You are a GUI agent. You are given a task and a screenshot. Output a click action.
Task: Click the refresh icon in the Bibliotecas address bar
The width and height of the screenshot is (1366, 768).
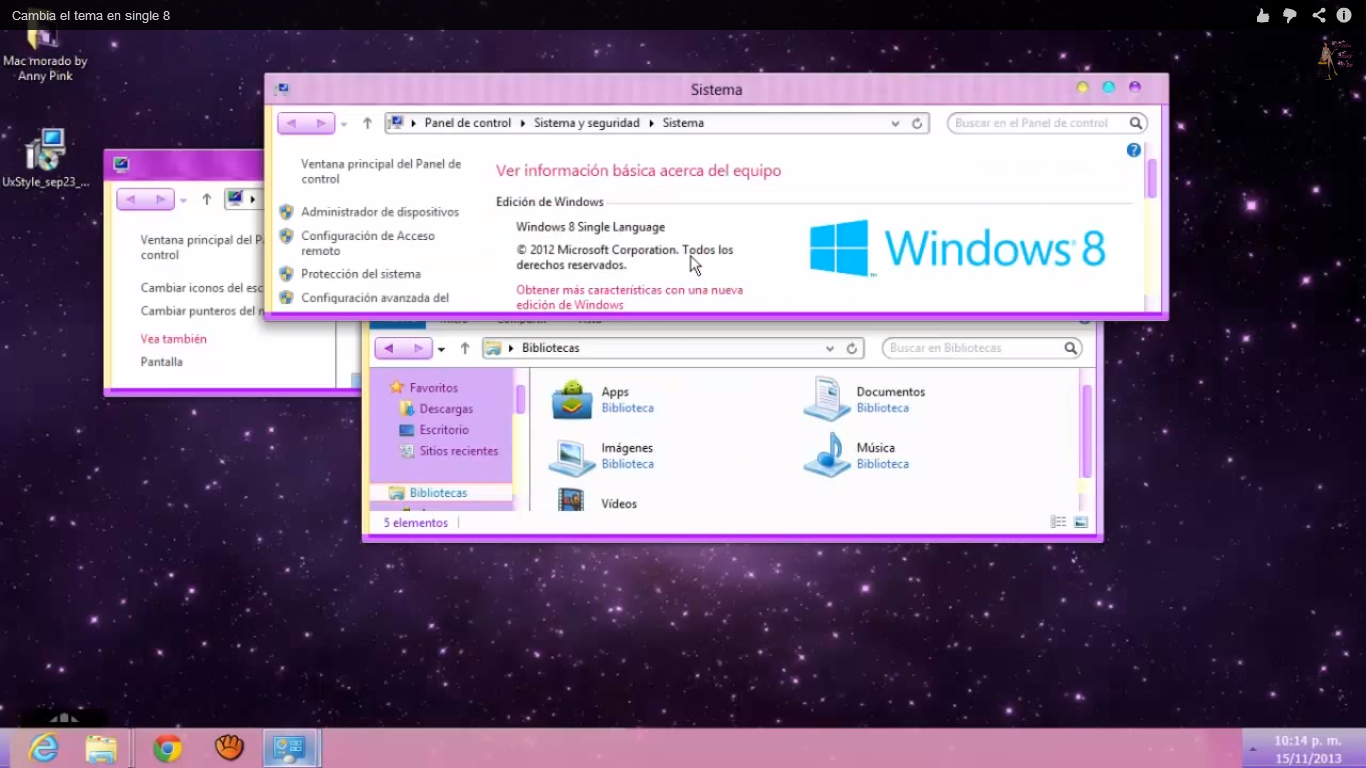point(852,348)
